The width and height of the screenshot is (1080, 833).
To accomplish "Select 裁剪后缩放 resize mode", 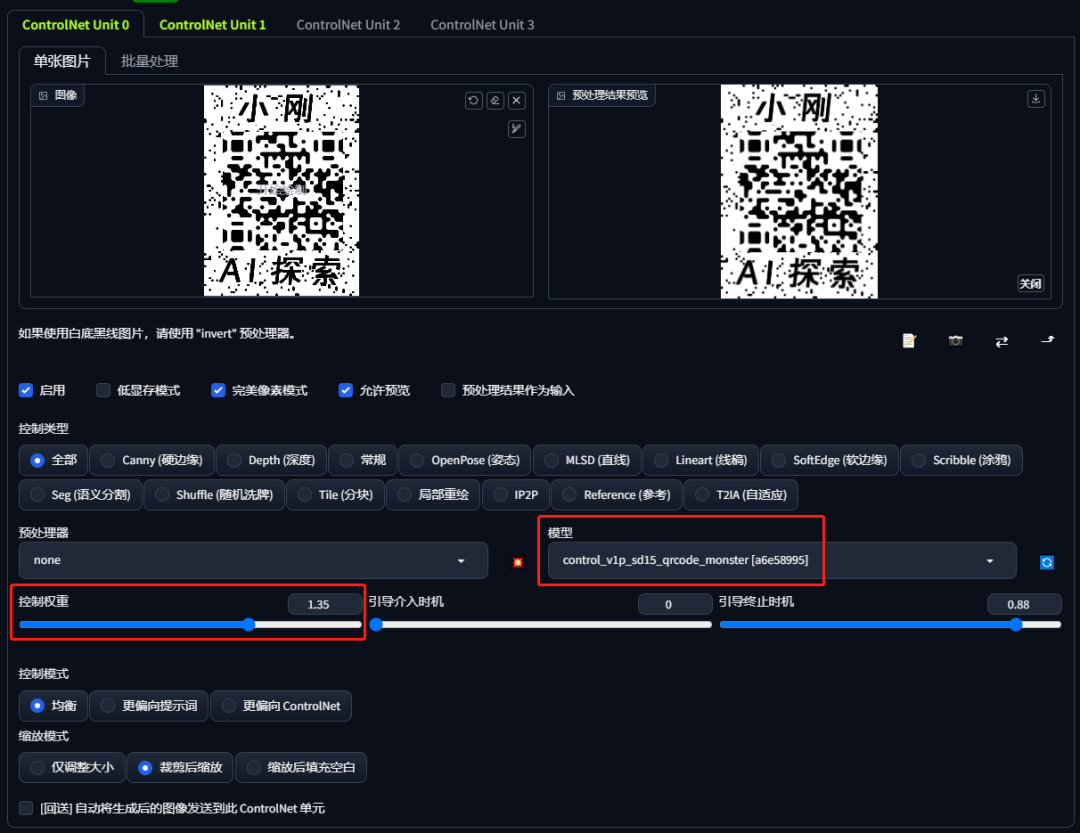I will (x=180, y=767).
